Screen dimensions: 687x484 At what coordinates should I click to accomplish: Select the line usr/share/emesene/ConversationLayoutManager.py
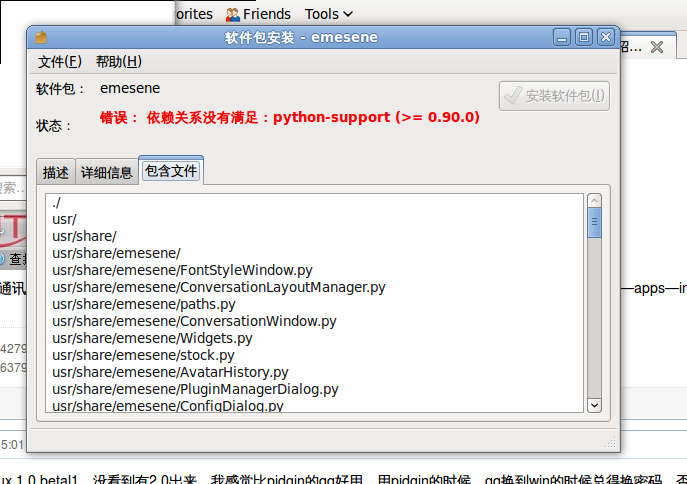219,287
